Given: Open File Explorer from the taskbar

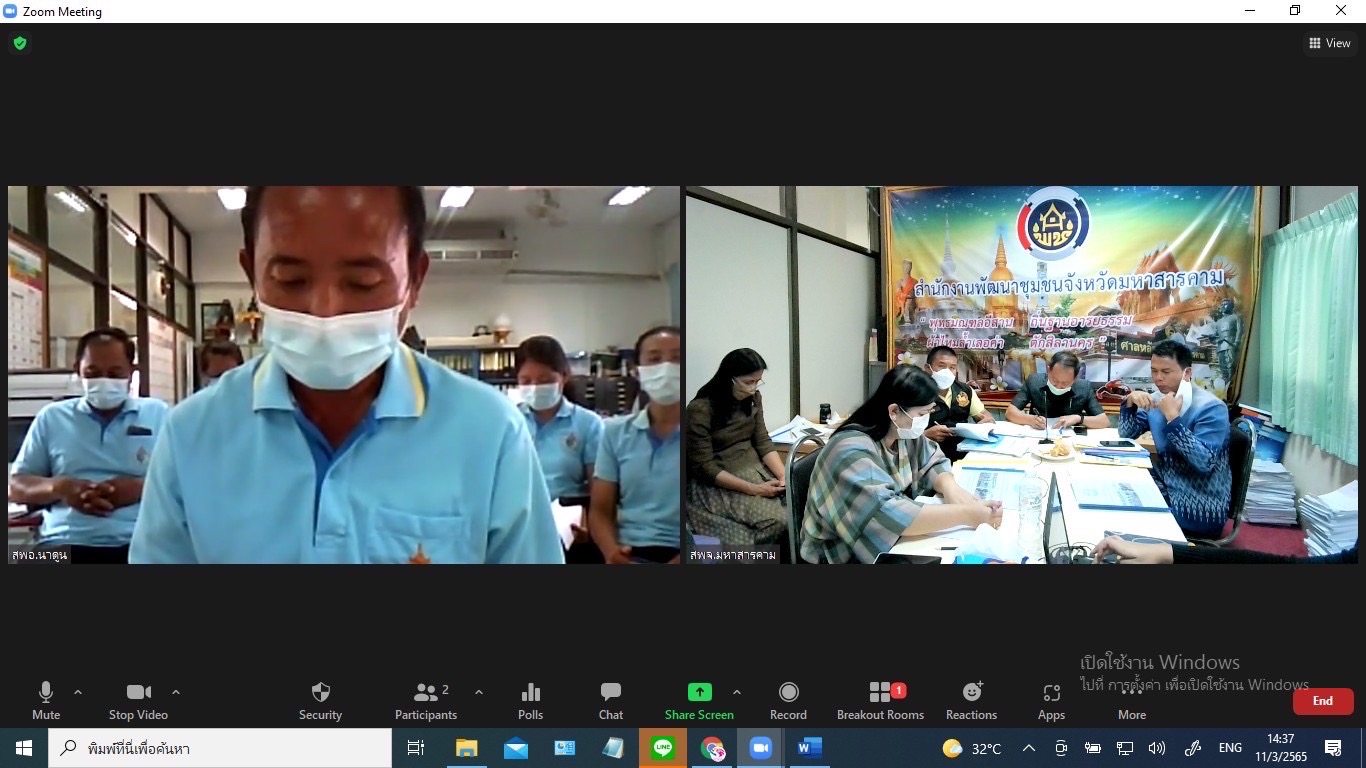Looking at the screenshot, I should pos(466,748).
